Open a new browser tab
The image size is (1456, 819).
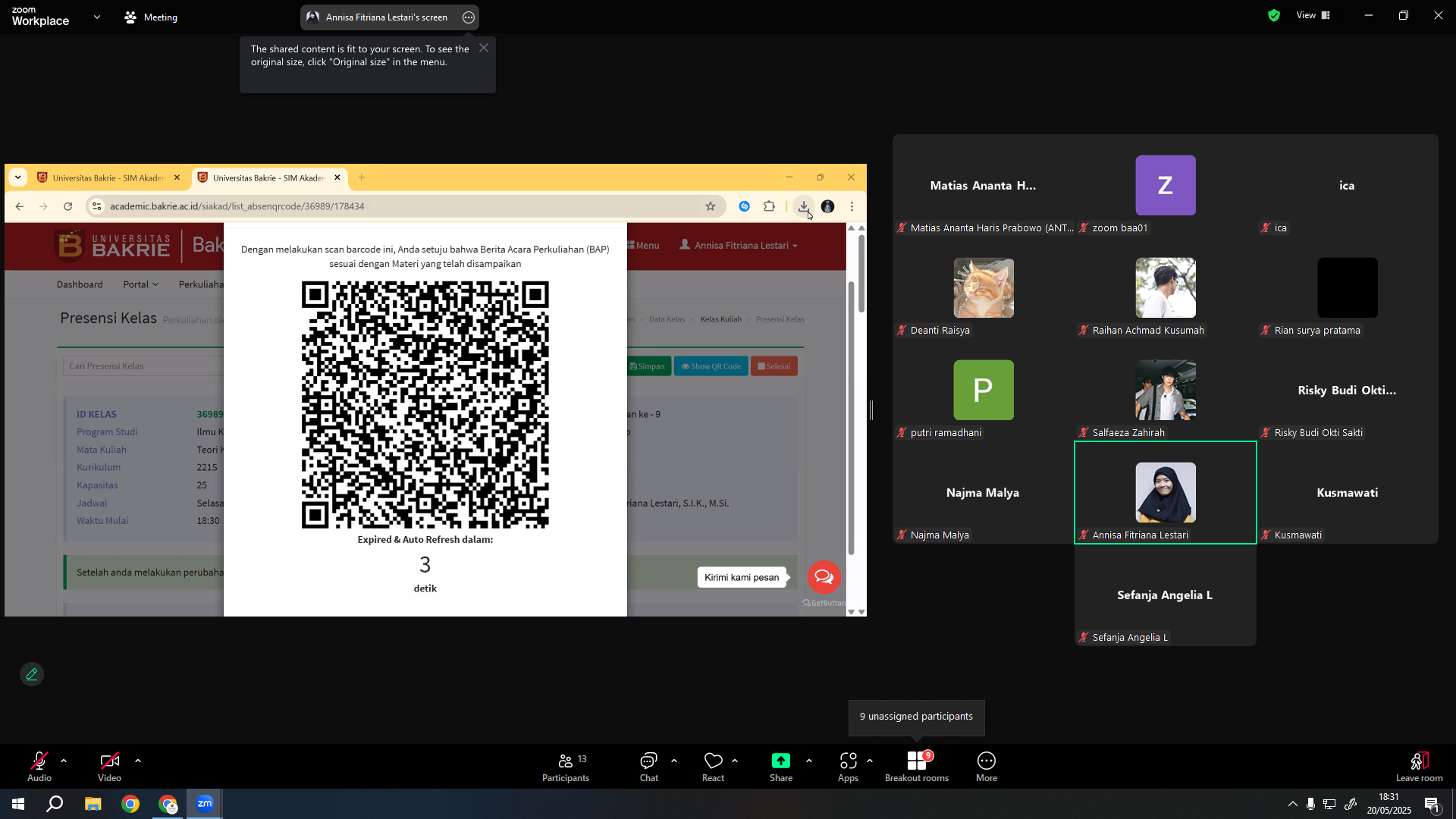click(362, 177)
